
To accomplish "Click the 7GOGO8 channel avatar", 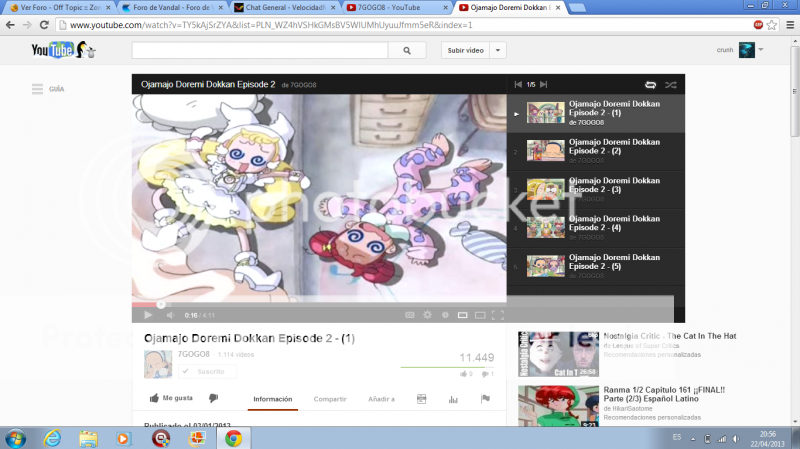I will [x=158, y=364].
